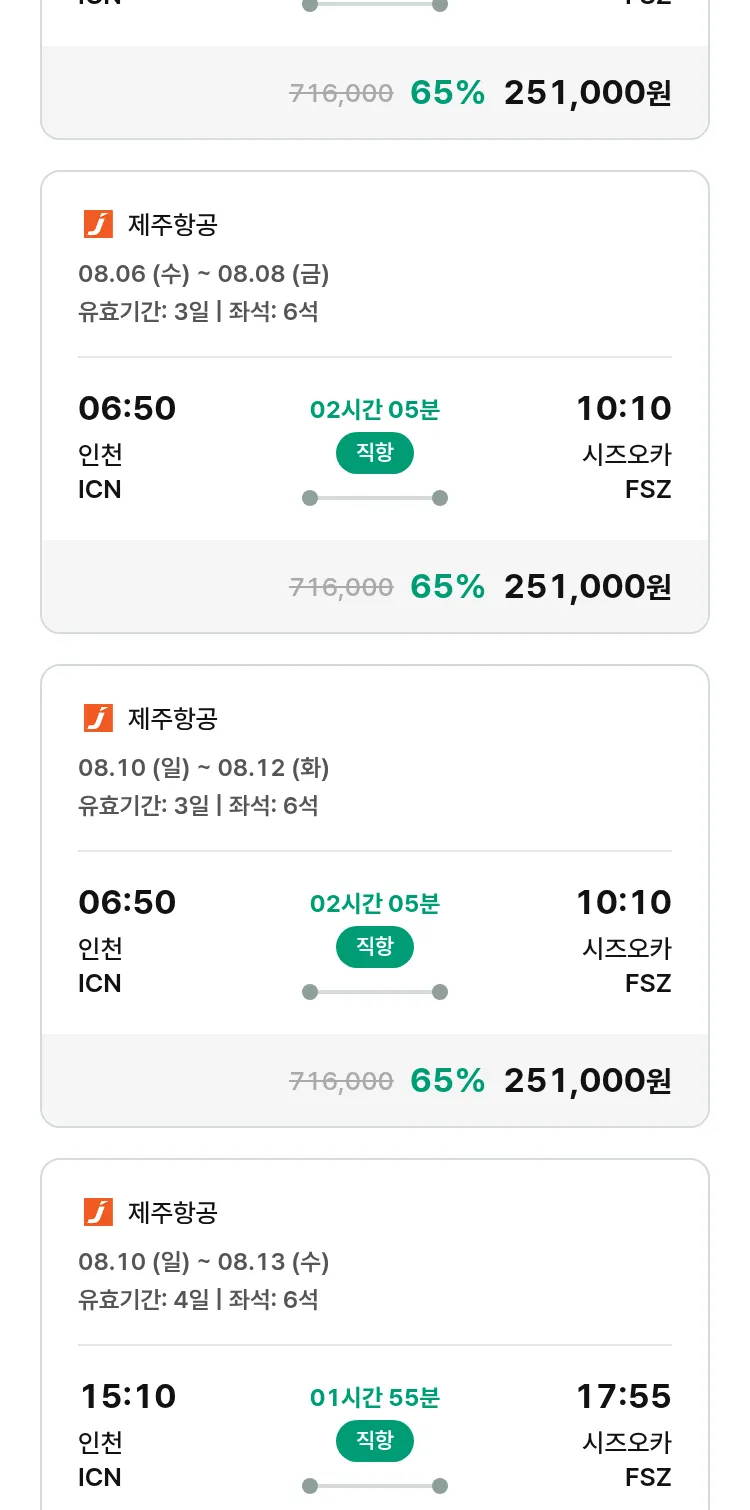Open the 08.06 (수) ~ 08.08 (금) date range
The height and width of the screenshot is (1510, 750).
[204, 274]
